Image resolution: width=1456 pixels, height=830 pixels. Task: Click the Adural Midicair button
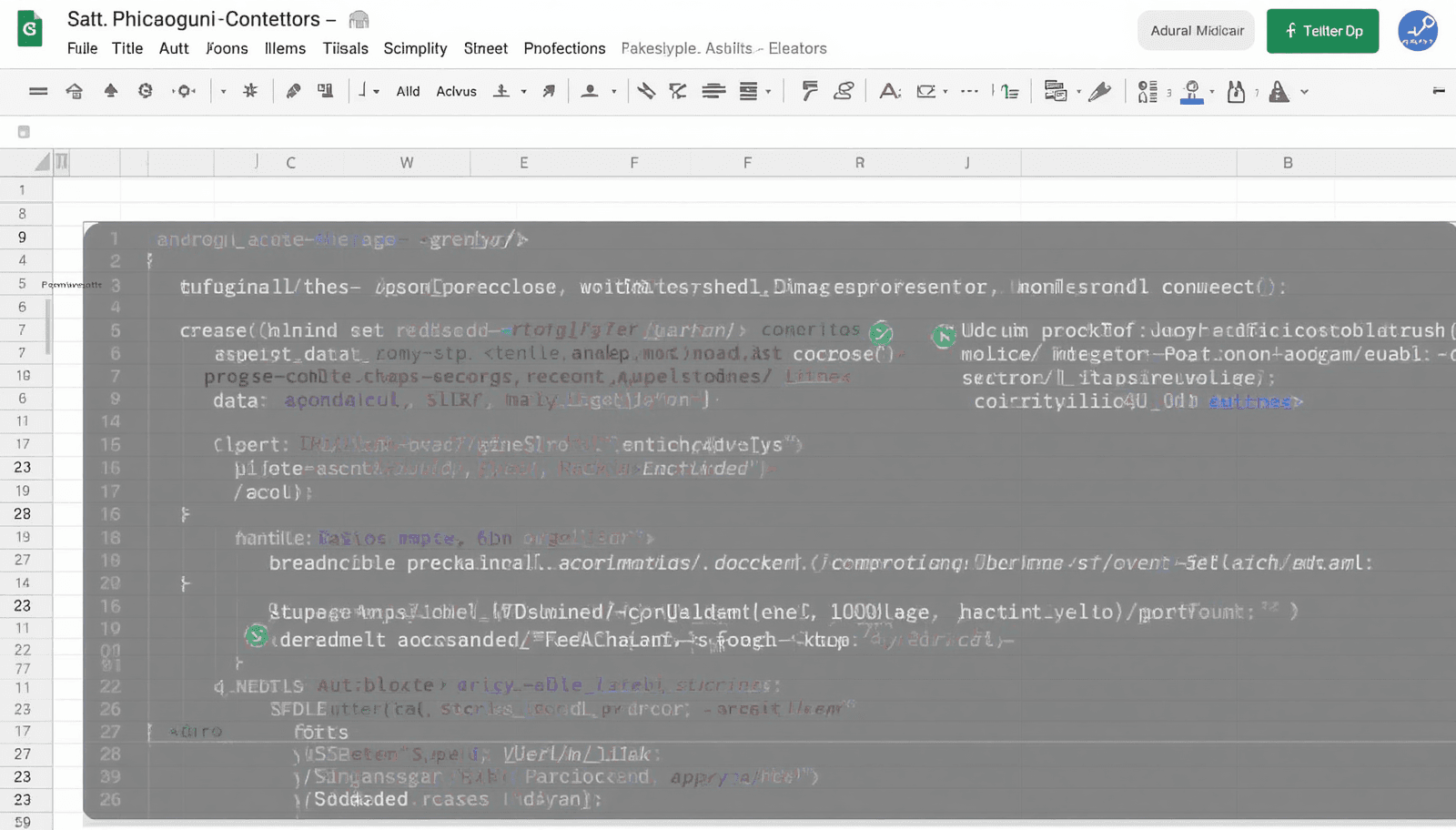(1196, 31)
